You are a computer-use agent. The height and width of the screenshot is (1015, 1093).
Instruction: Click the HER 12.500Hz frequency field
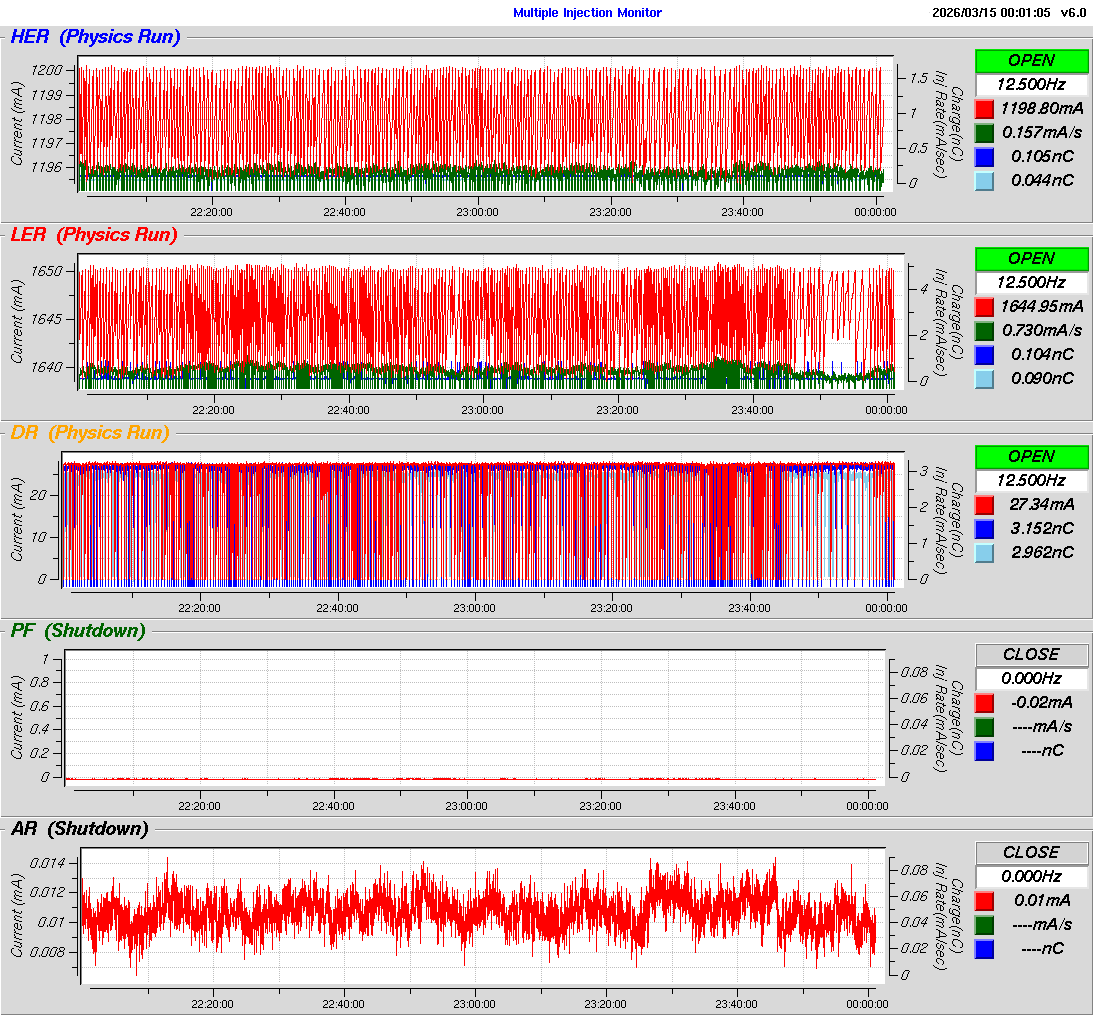(1031, 84)
